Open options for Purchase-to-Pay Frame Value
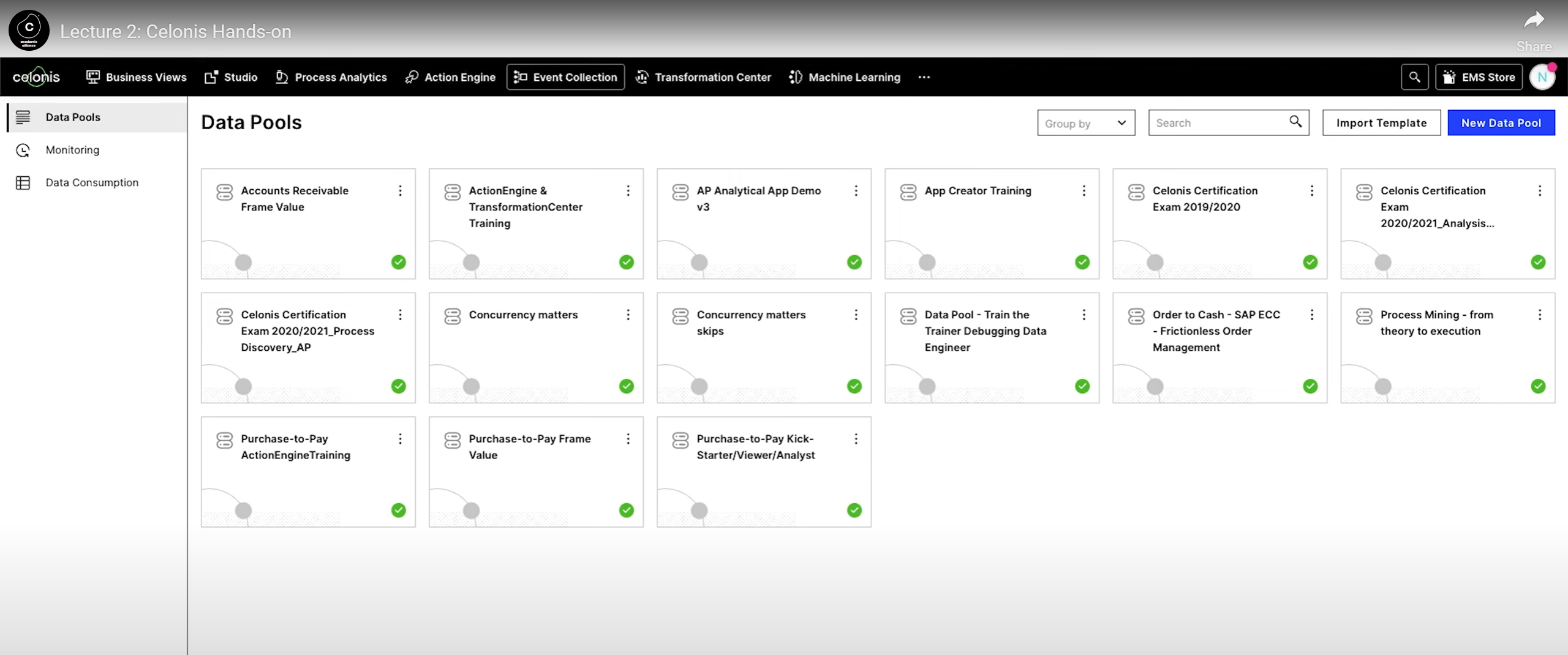This screenshot has height=655, width=1568. tap(628, 439)
